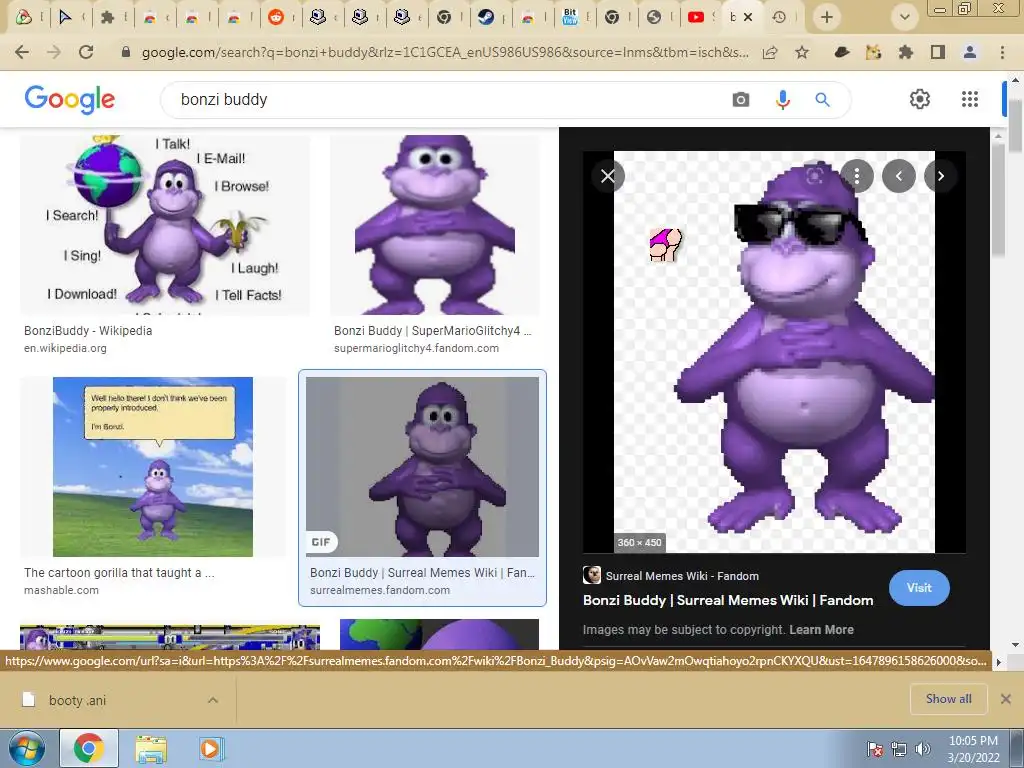Share this page from the address bar
The width and height of the screenshot is (1024, 768).
(770, 52)
